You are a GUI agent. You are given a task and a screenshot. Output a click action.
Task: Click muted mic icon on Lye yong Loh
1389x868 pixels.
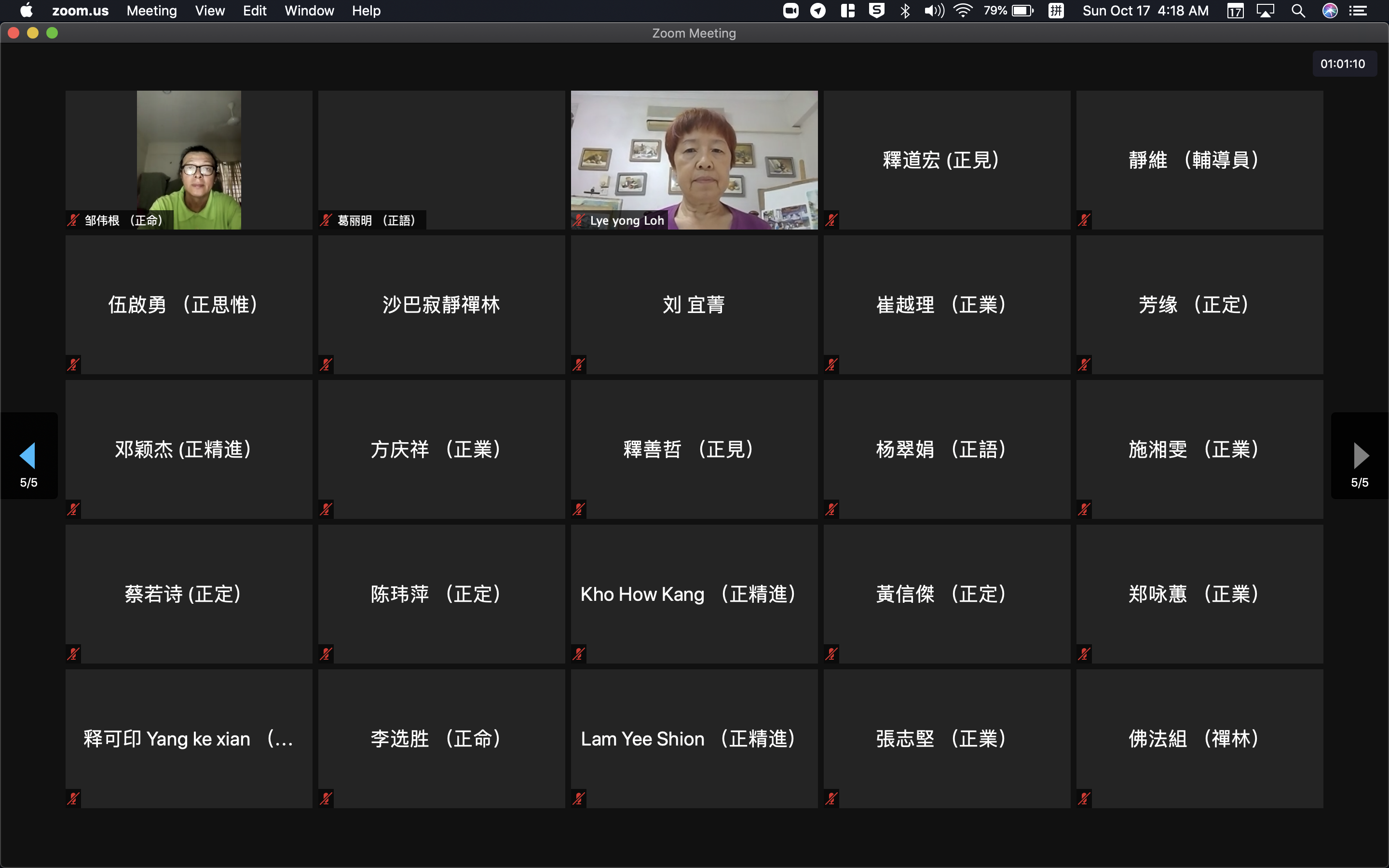(579, 220)
